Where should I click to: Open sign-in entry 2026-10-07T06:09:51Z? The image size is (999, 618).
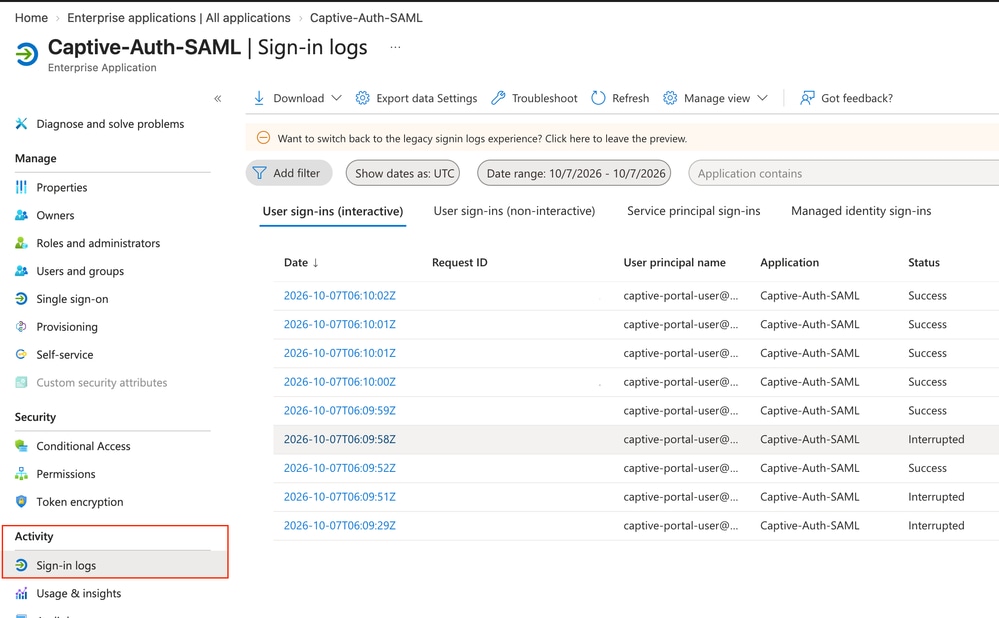coord(340,496)
